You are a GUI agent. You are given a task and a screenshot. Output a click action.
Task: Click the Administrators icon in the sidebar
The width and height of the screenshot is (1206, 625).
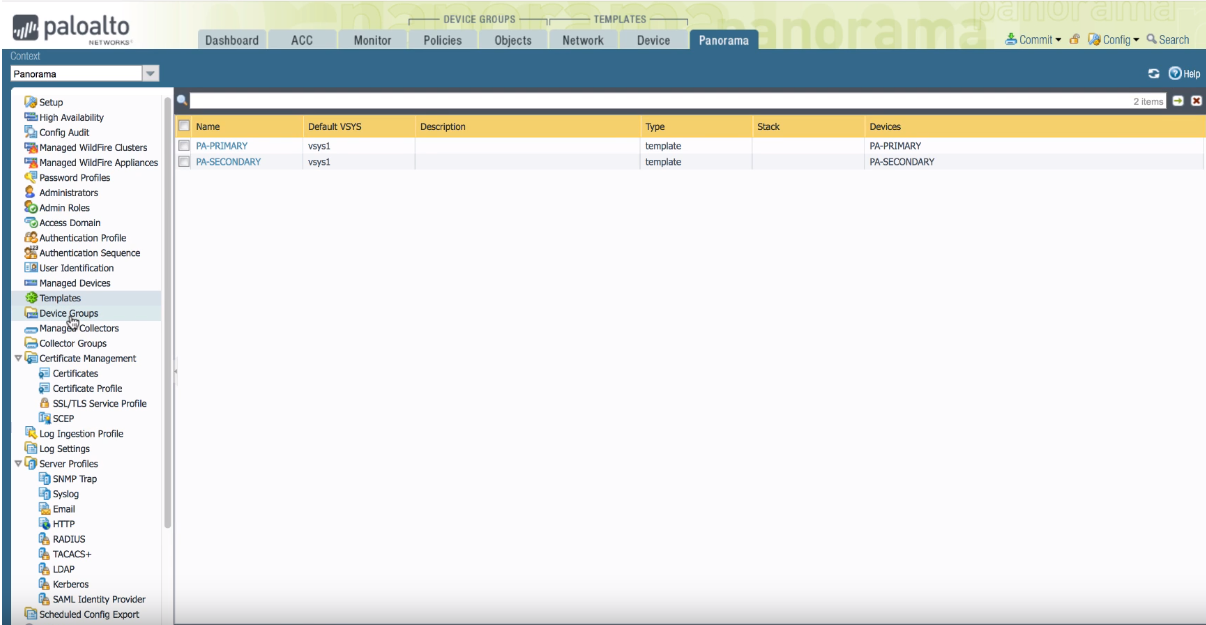(31, 193)
